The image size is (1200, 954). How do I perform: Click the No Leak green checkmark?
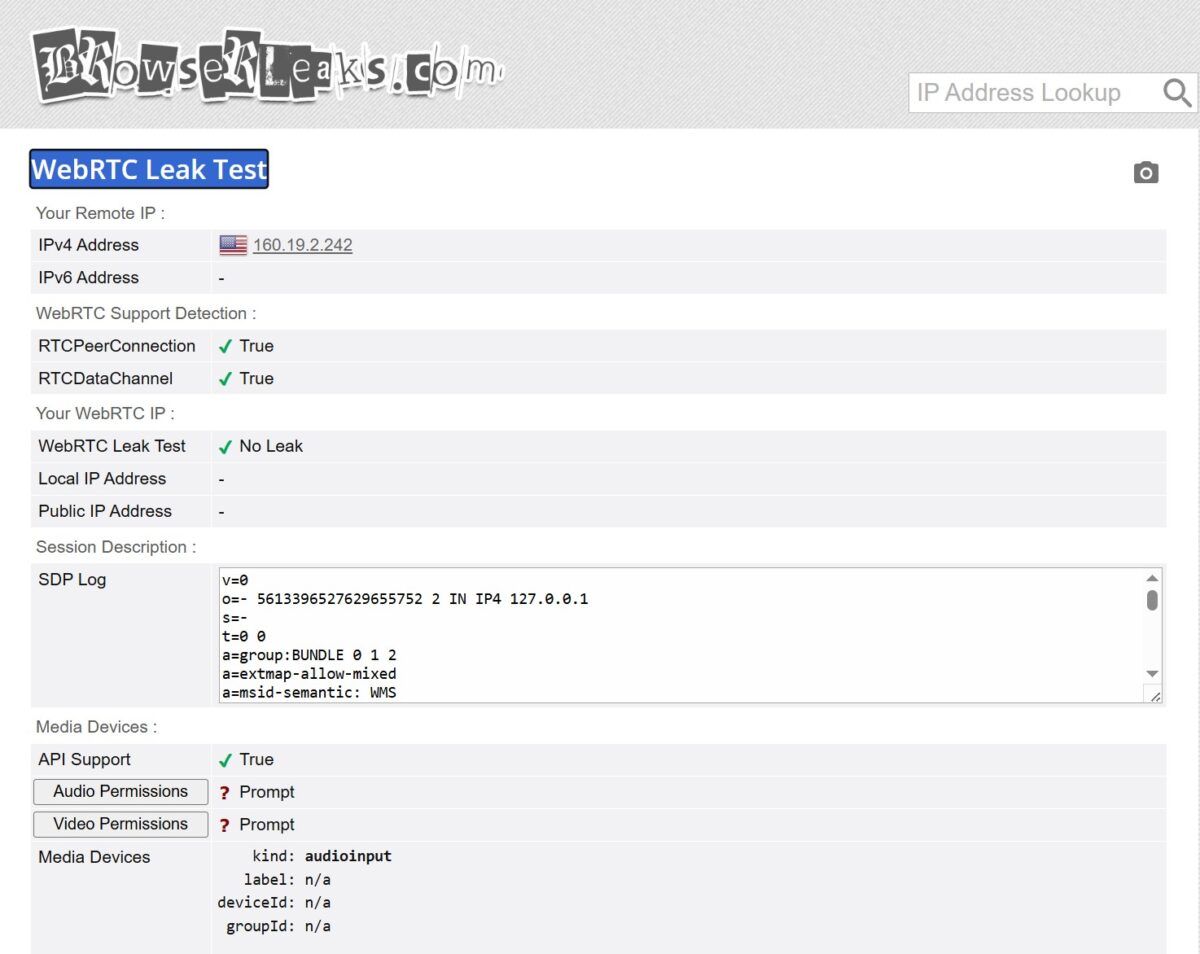click(226, 447)
